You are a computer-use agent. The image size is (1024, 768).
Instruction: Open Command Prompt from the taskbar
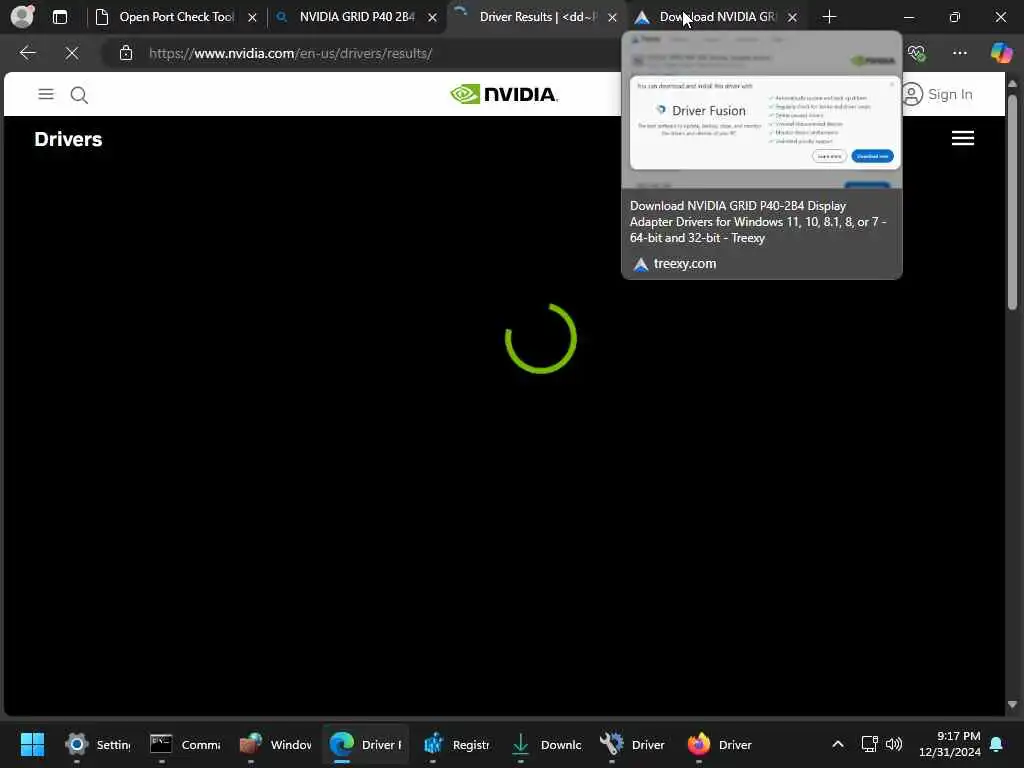click(185, 744)
